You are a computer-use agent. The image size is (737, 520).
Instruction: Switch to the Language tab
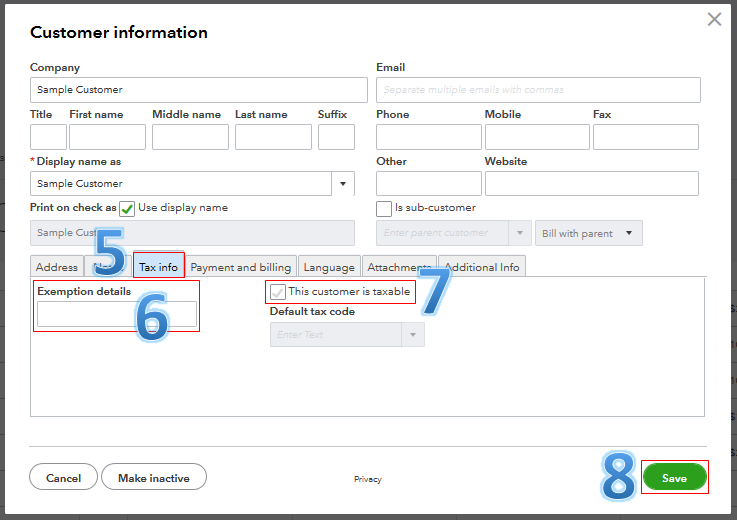[329, 267]
